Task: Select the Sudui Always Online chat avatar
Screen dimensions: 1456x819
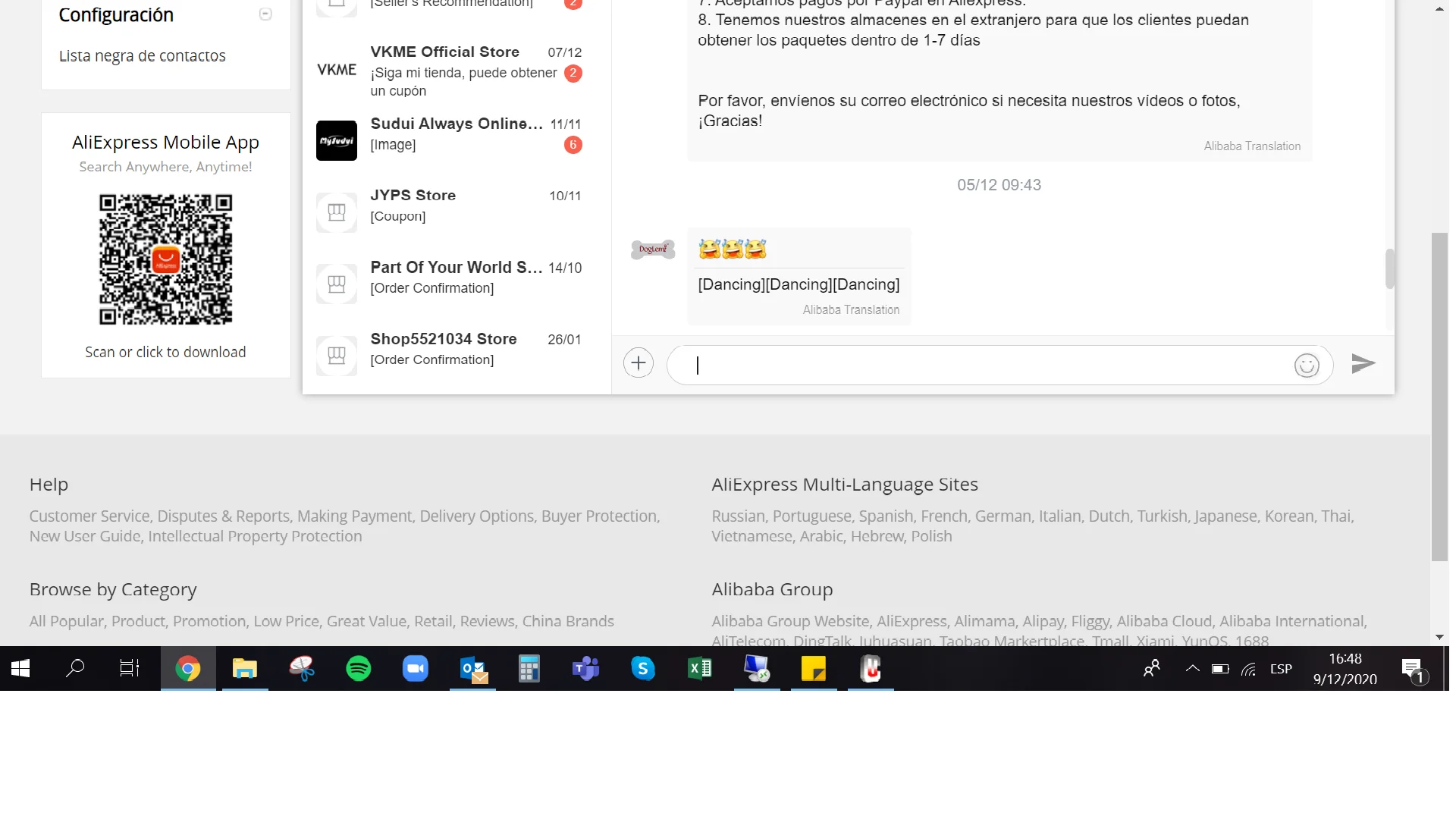Action: 336,140
